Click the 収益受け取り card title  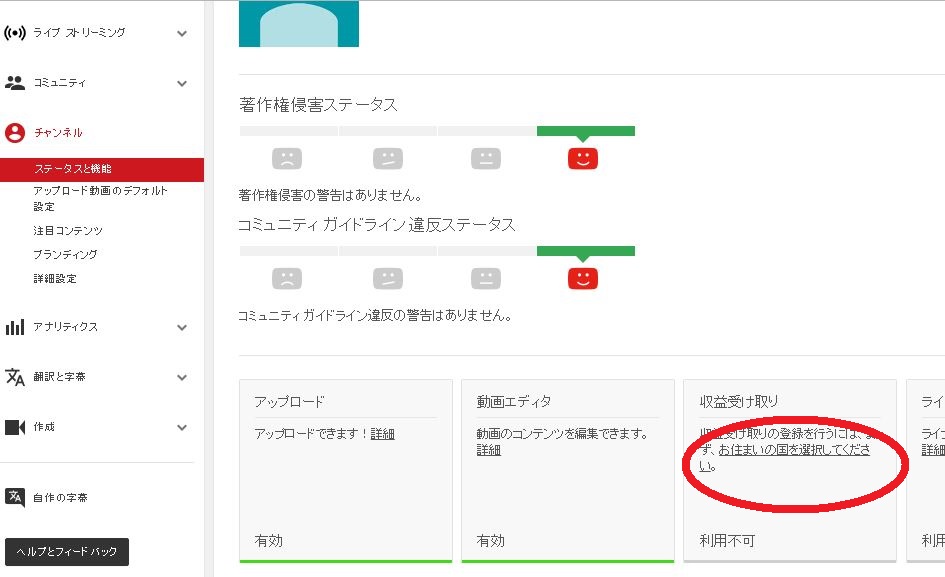click(x=739, y=402)
